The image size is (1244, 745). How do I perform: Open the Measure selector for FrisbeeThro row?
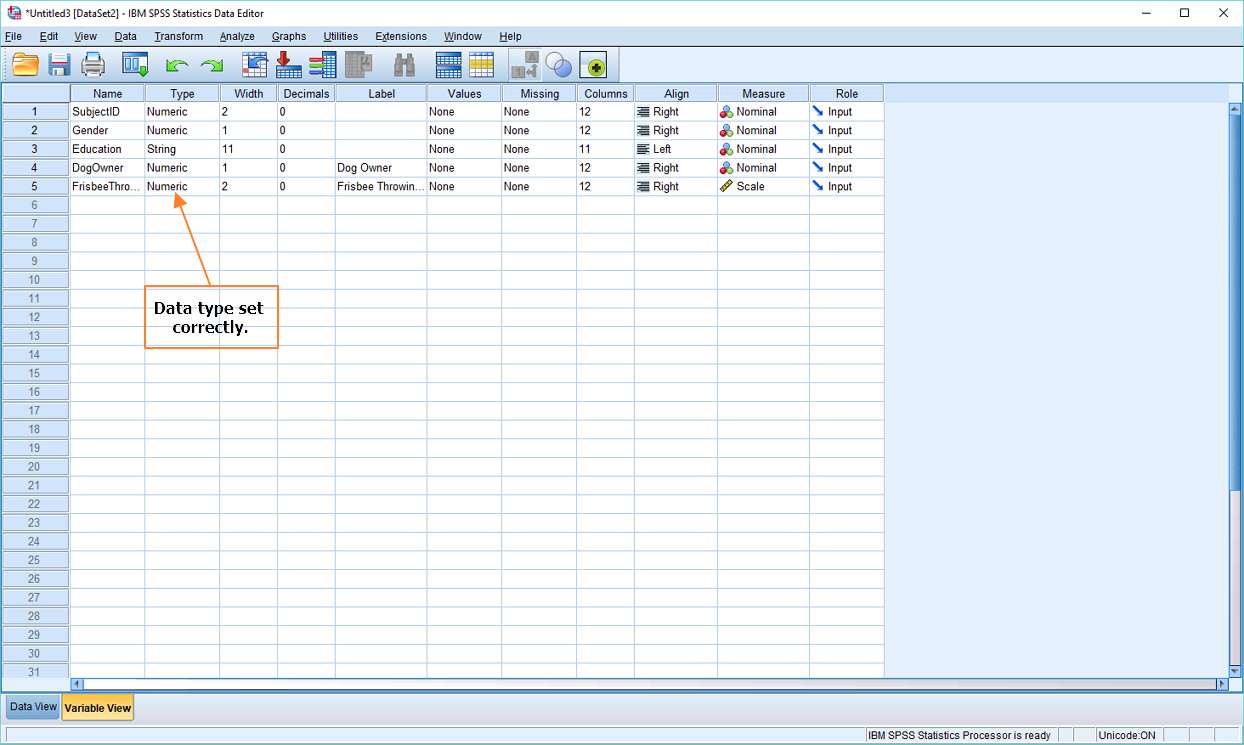[762, 186]
